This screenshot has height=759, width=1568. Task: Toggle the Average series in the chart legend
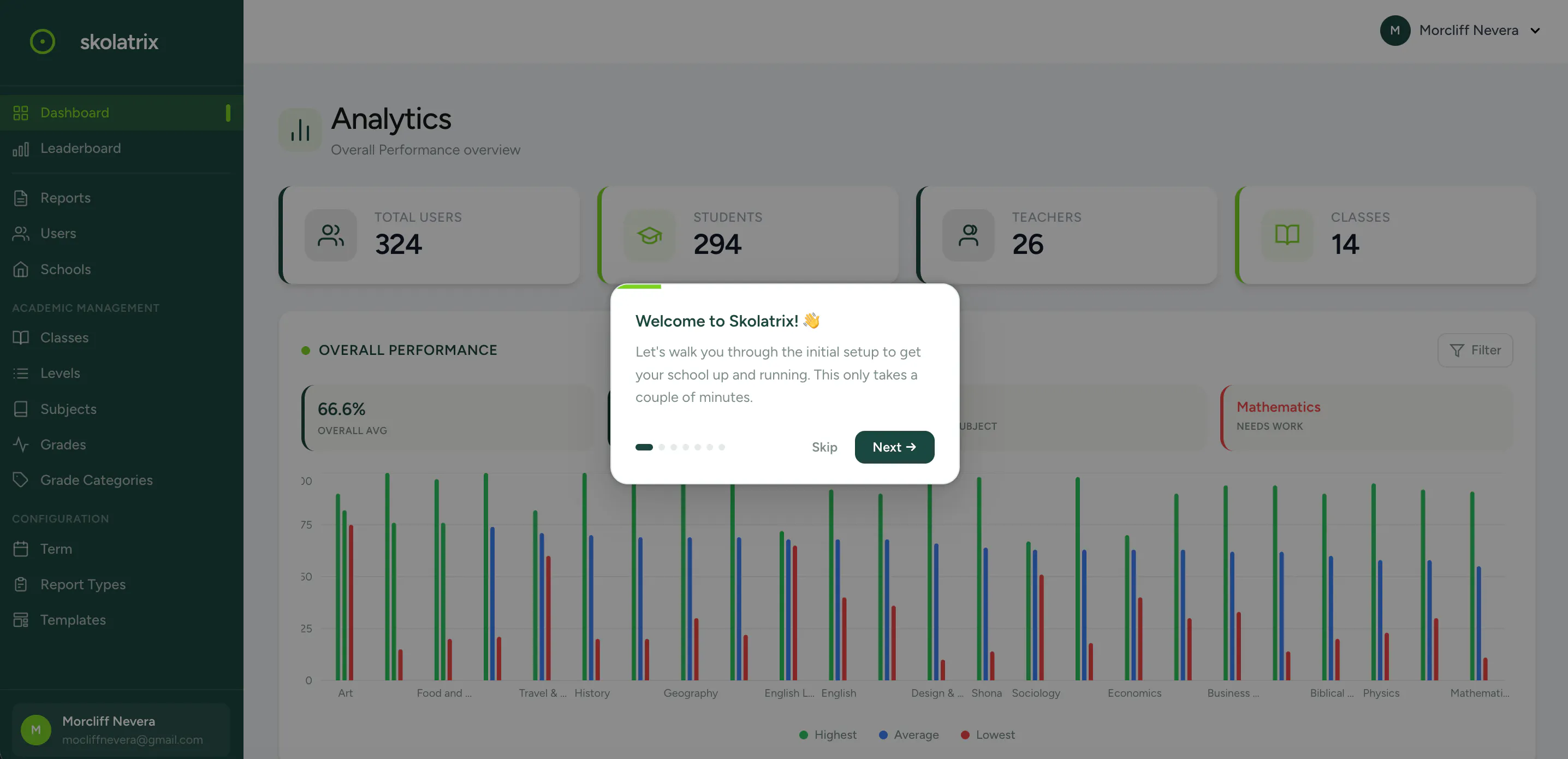point(909,734)
